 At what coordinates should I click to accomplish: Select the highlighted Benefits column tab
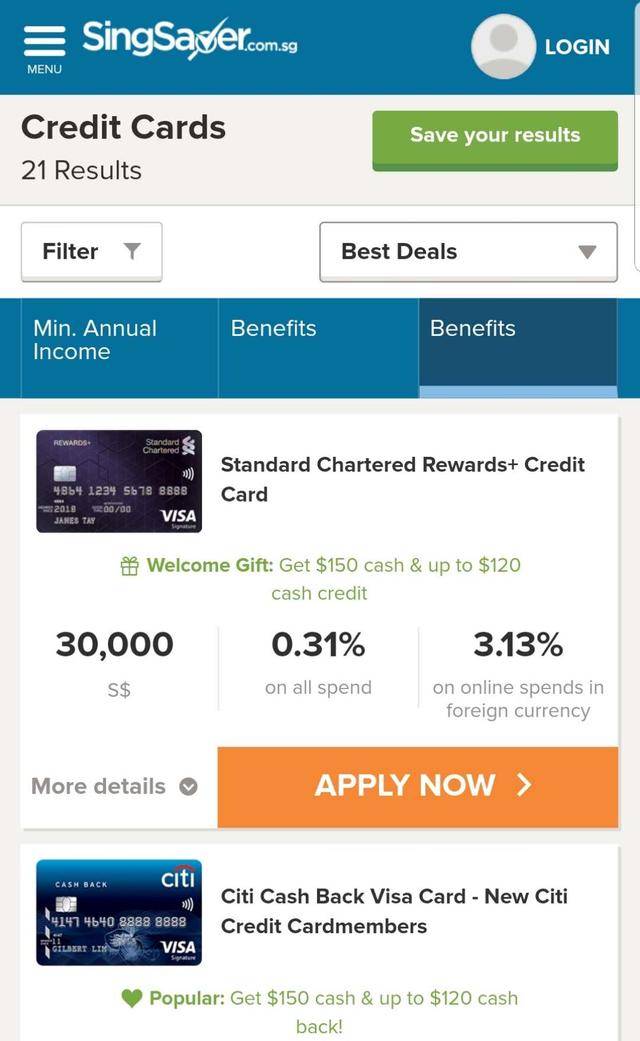click(517, 340)
